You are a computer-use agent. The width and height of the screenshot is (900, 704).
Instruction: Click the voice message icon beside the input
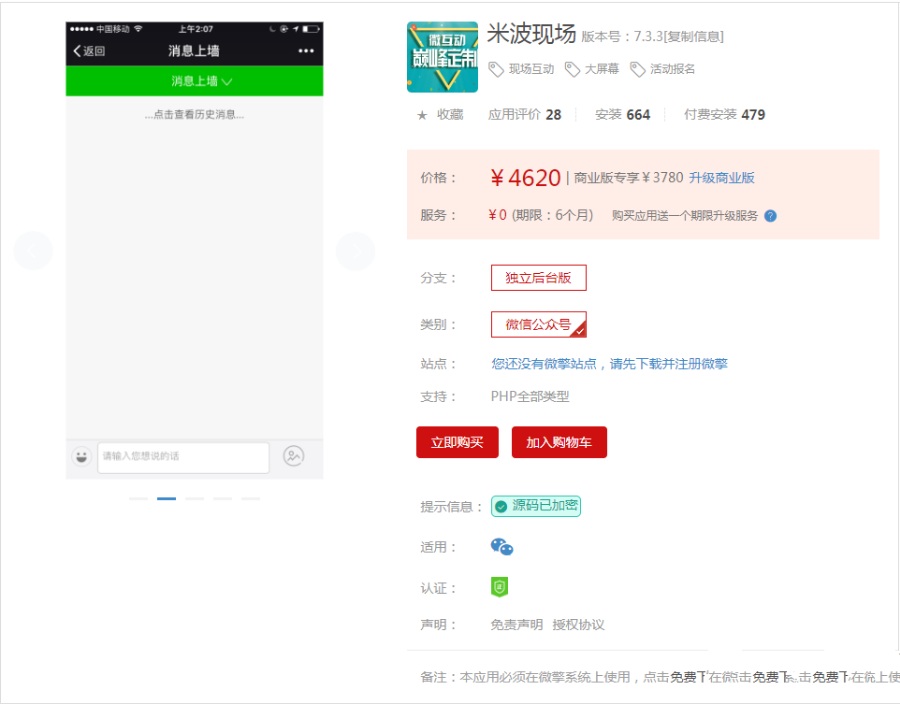pos(294,456)
